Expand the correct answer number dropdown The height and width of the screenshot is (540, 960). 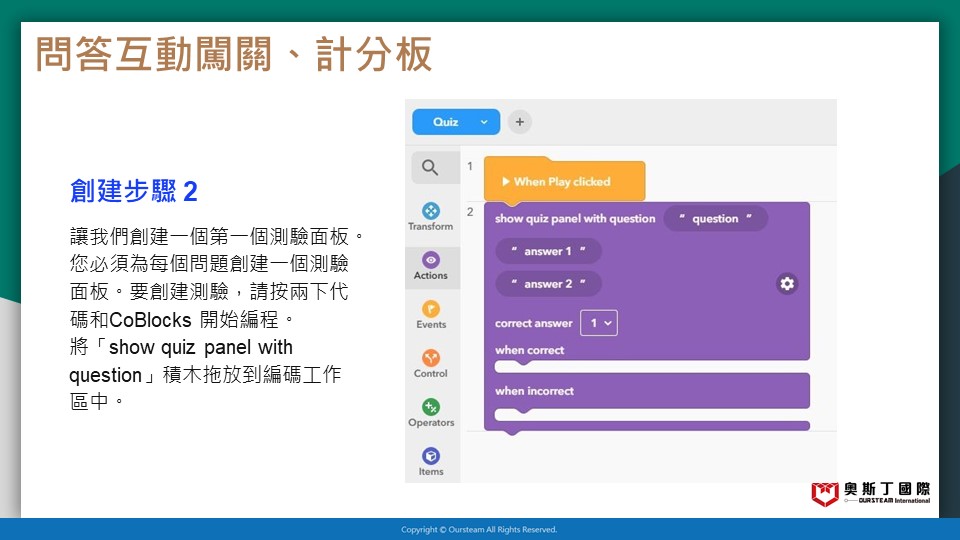click(599, 323)
